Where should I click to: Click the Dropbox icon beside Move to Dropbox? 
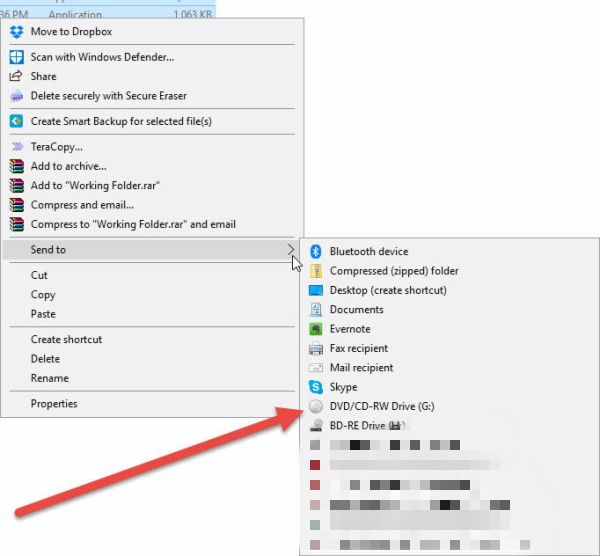click(x=16, y=32)
